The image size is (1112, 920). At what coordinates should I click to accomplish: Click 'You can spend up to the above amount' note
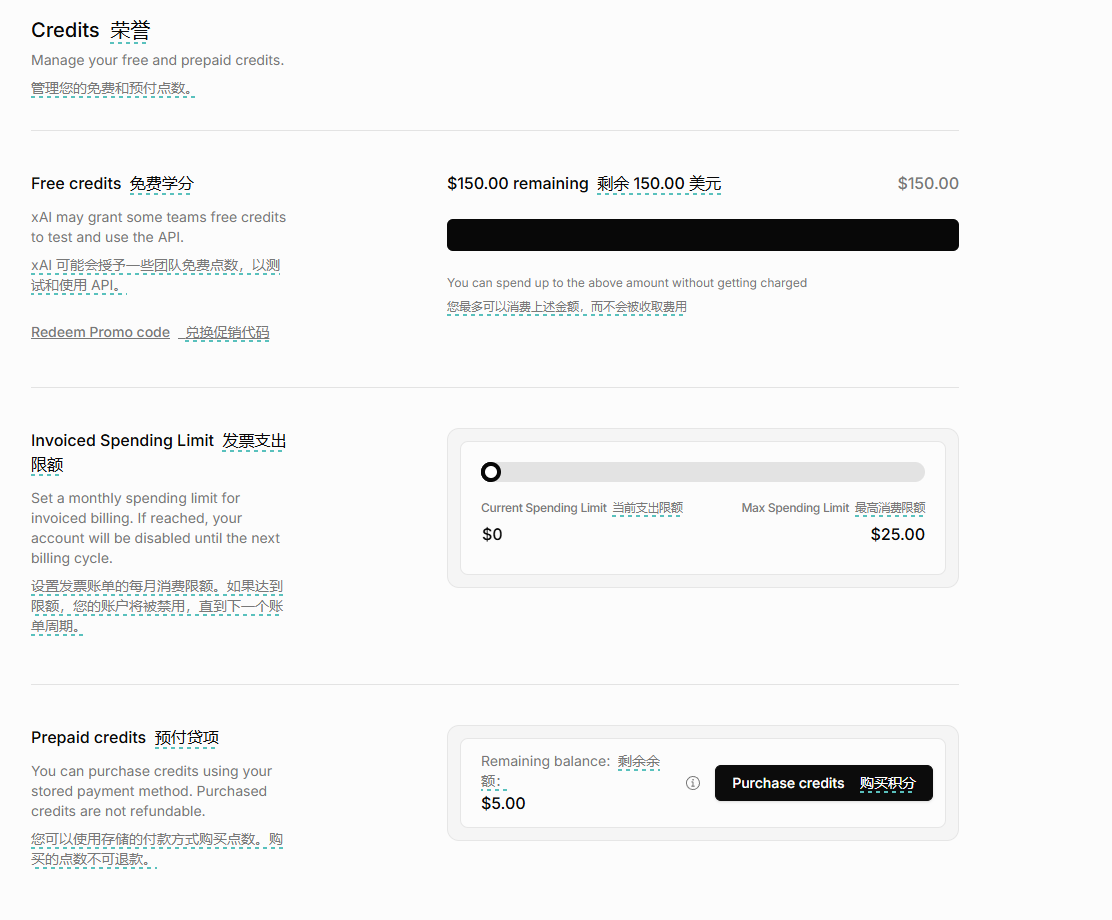[x=627, y=282]
